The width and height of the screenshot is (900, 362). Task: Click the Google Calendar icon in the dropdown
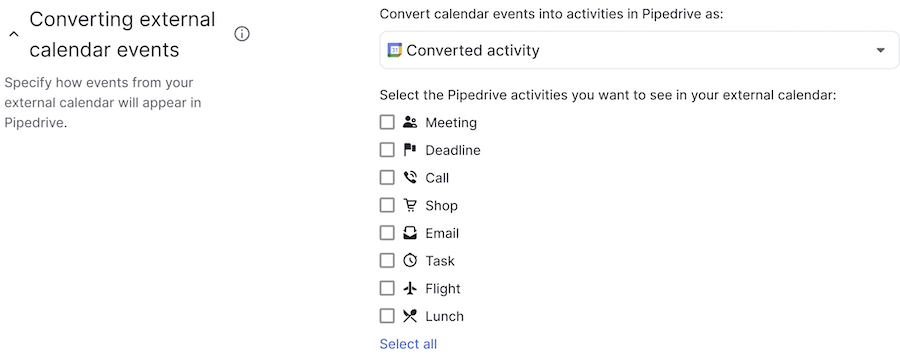coord(395,50)
